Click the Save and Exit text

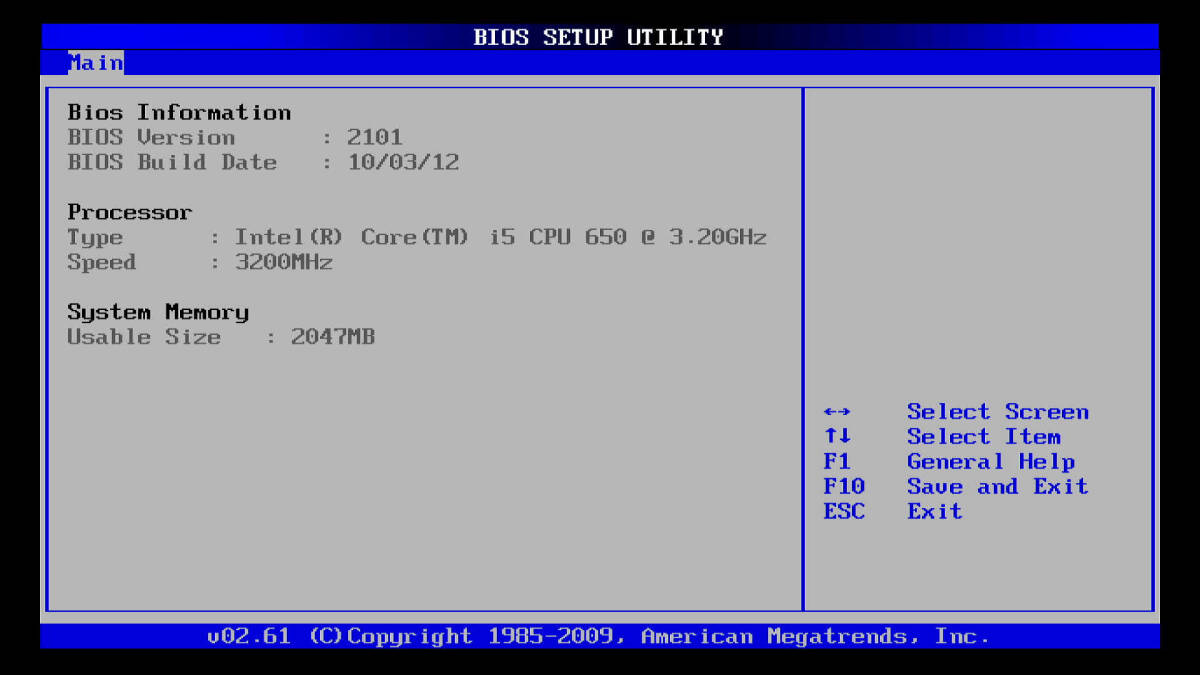[x=998, y=487]
